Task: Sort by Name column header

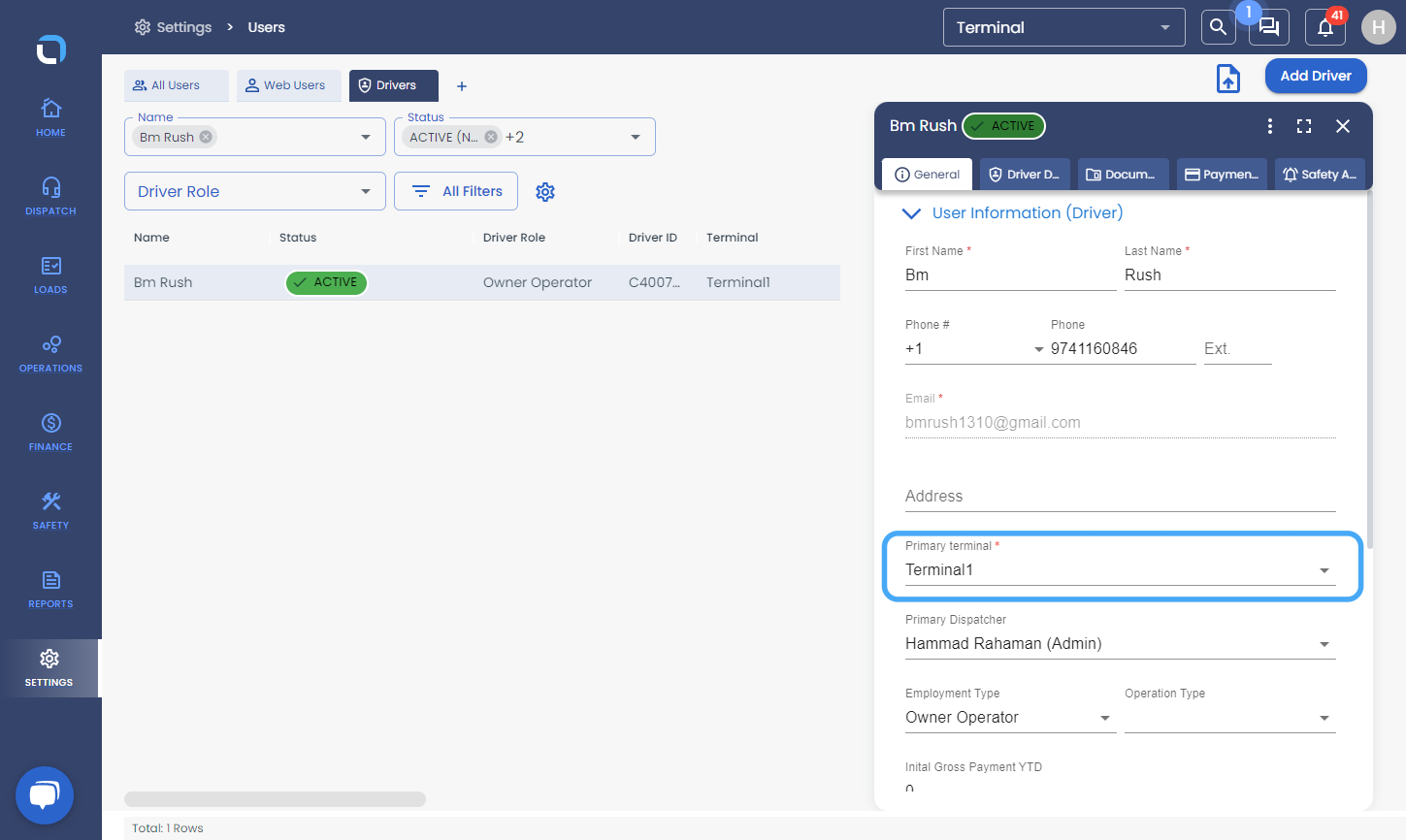Action: point(151,238)
